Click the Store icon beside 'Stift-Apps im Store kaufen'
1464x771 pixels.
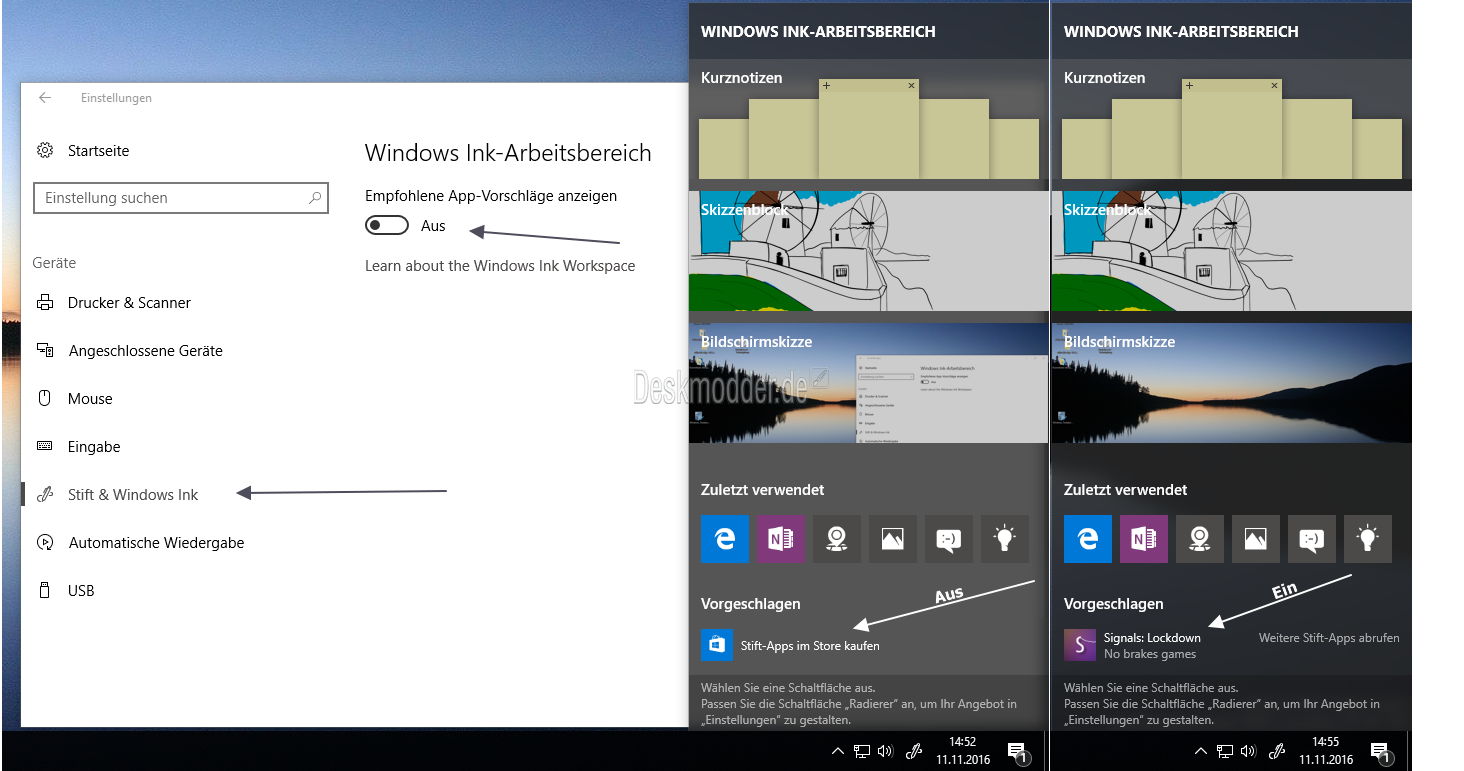(x=717, y=645)
